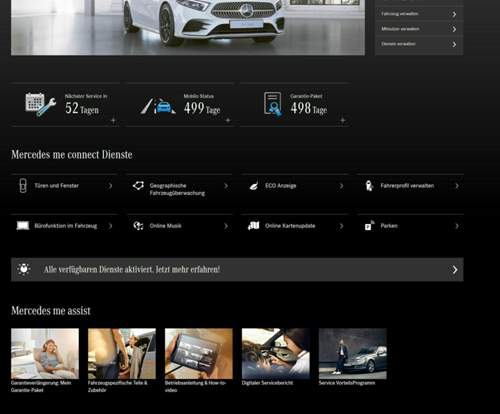Click chevron beside Fahrzeug verwalten
Image resolution: width=500 pixels, height=414 pixels.
[454, 14]
